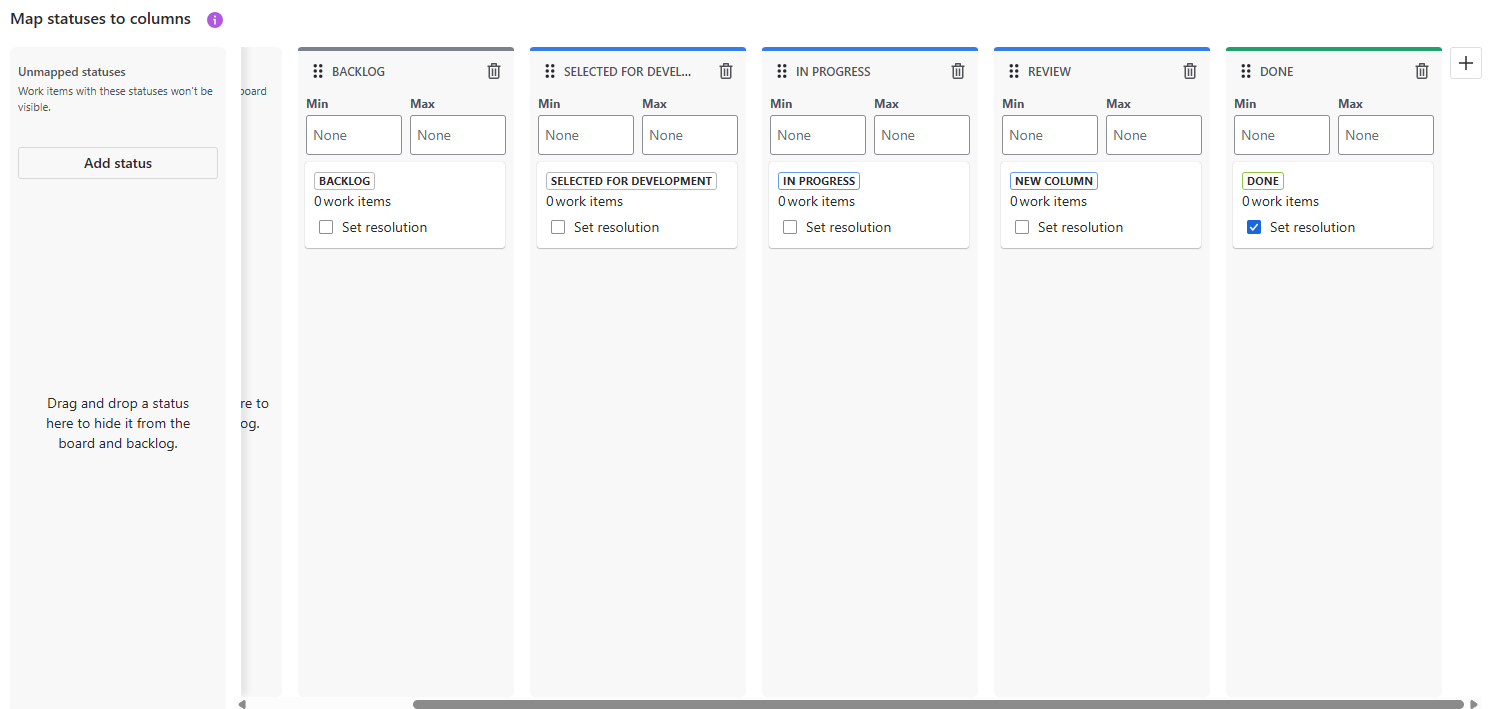
Task: Click trash icon on In Progress column
Action: tap(958, 71)
